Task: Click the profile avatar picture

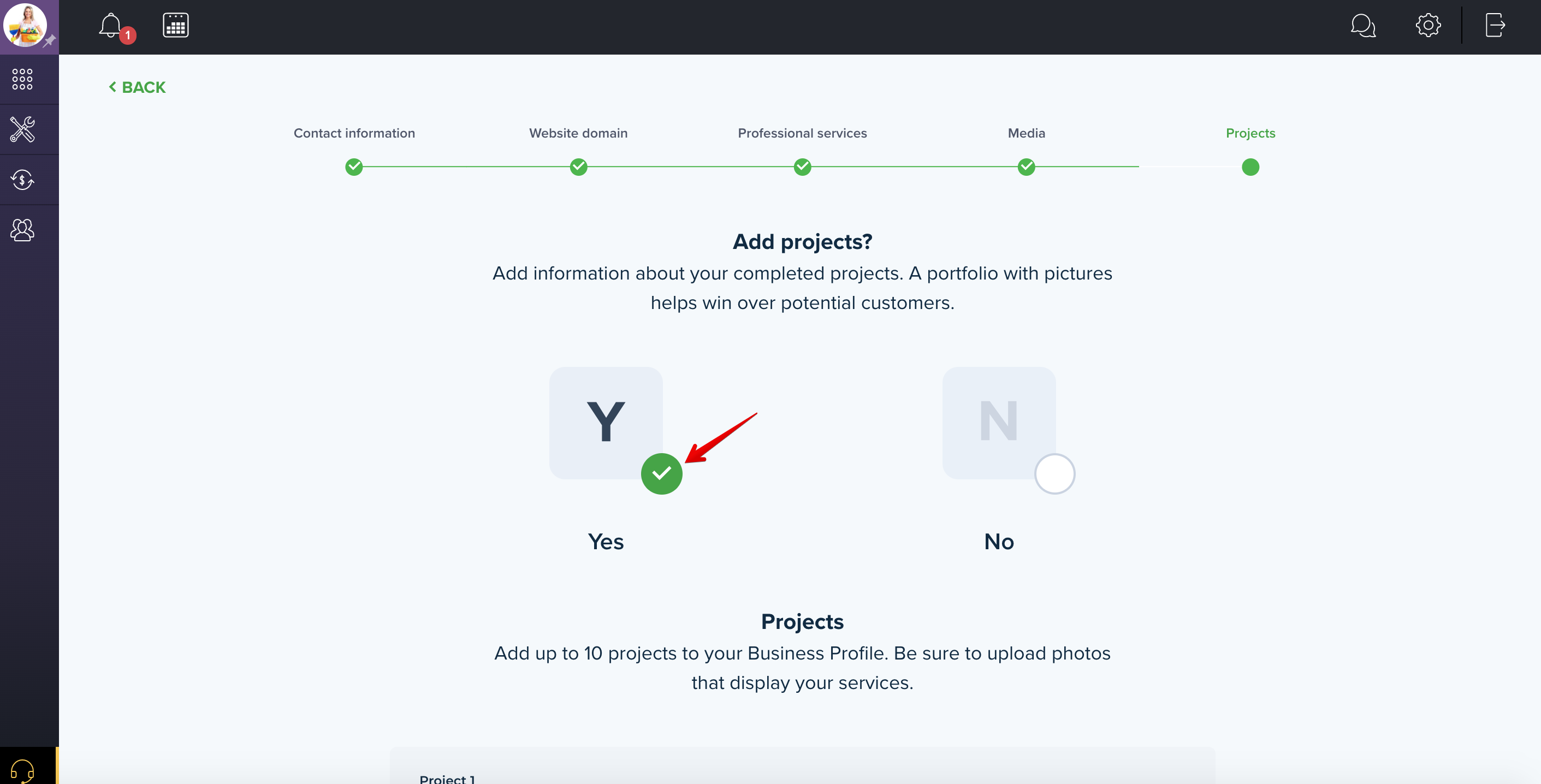Action: coord(25,25)
